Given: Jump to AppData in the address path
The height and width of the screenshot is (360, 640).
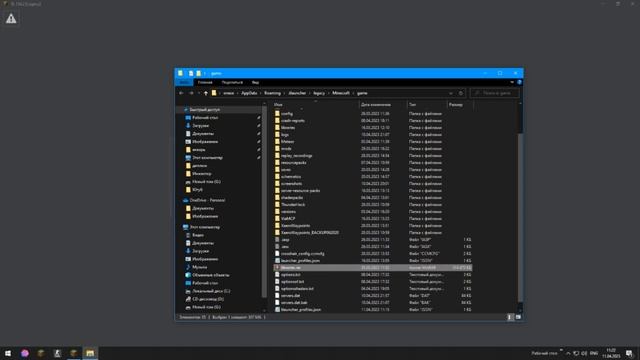Looking at the screenshot, I should coord(249,93).
